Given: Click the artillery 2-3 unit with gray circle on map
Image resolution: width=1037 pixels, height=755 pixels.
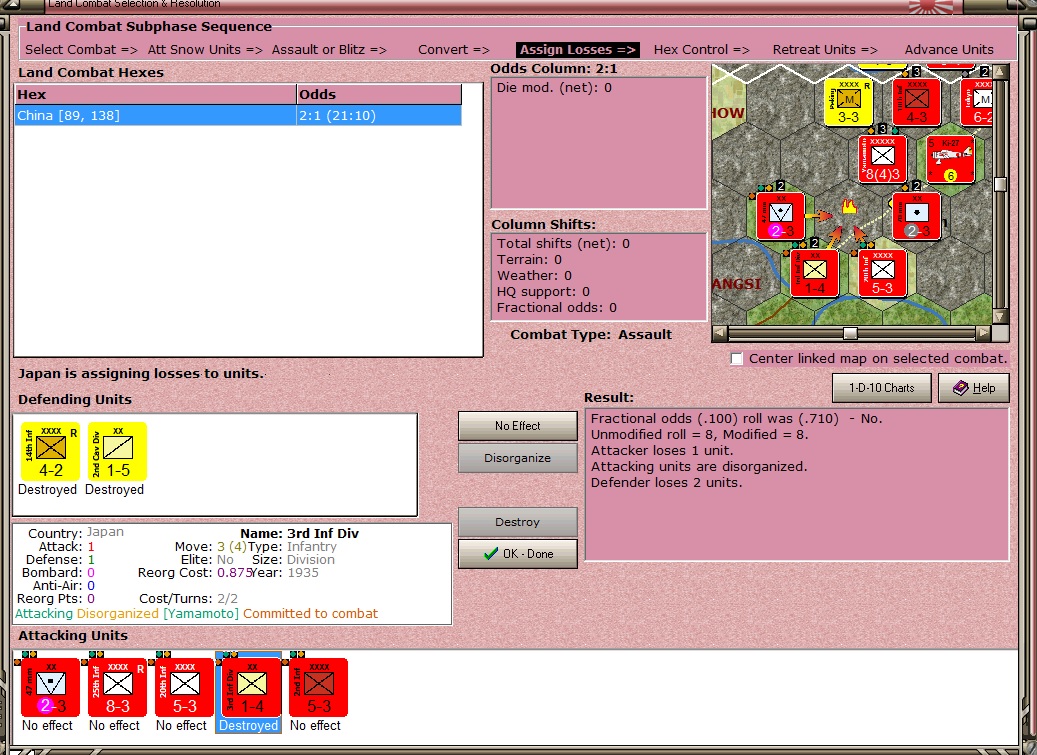Looking at the screenshot, I should click(x=917, y=216).
